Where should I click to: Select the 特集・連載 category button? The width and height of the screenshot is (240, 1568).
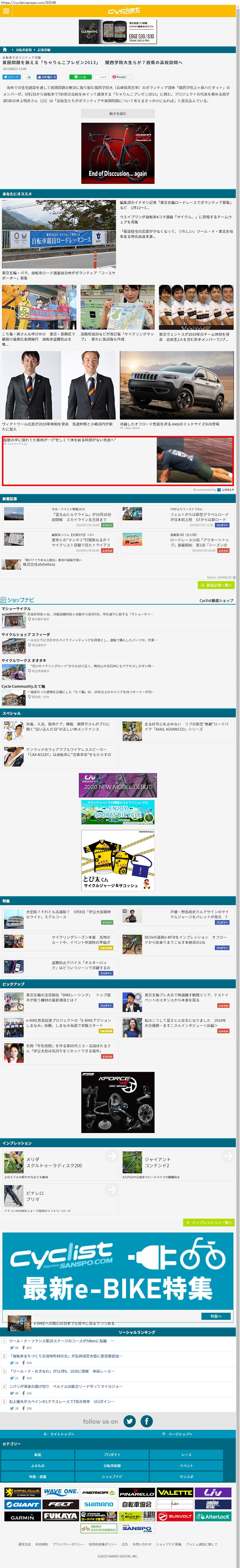(x=38, y=1477)
